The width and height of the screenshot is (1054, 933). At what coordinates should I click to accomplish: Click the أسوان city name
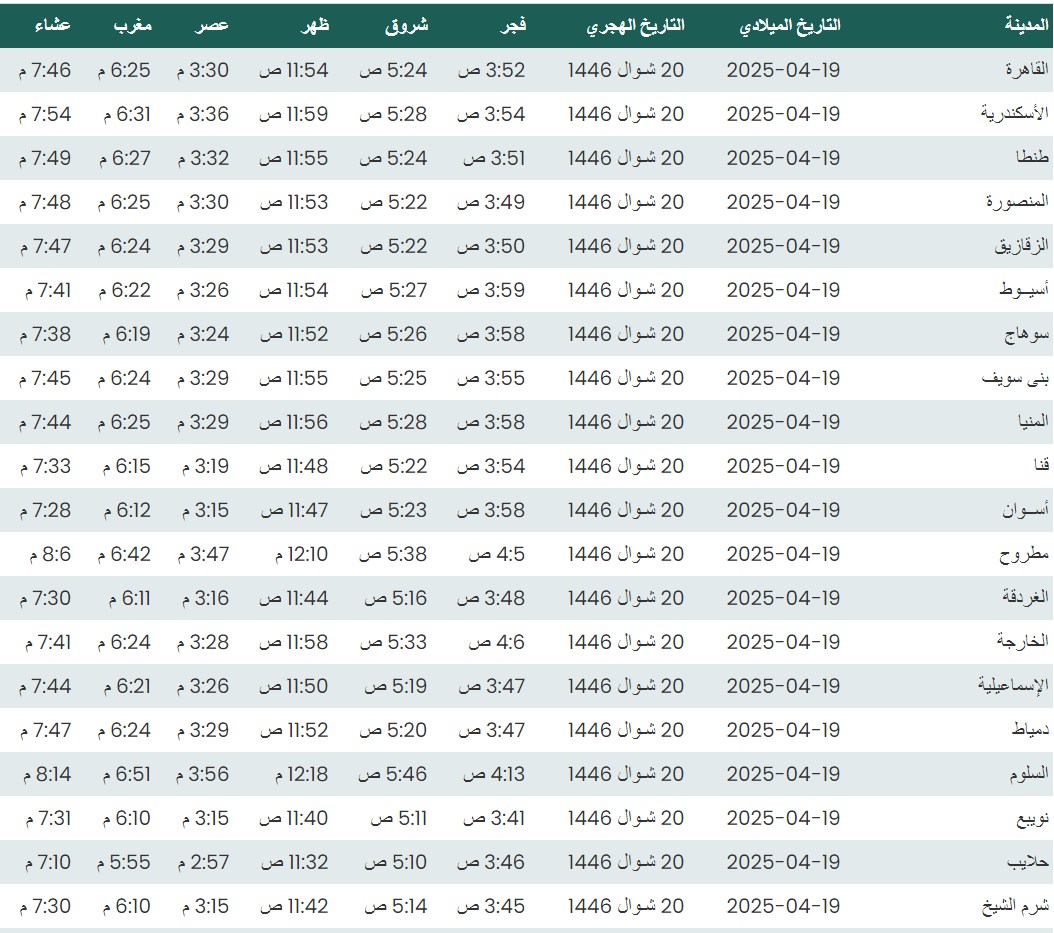pyautogui.click(x=1026, y=510)
